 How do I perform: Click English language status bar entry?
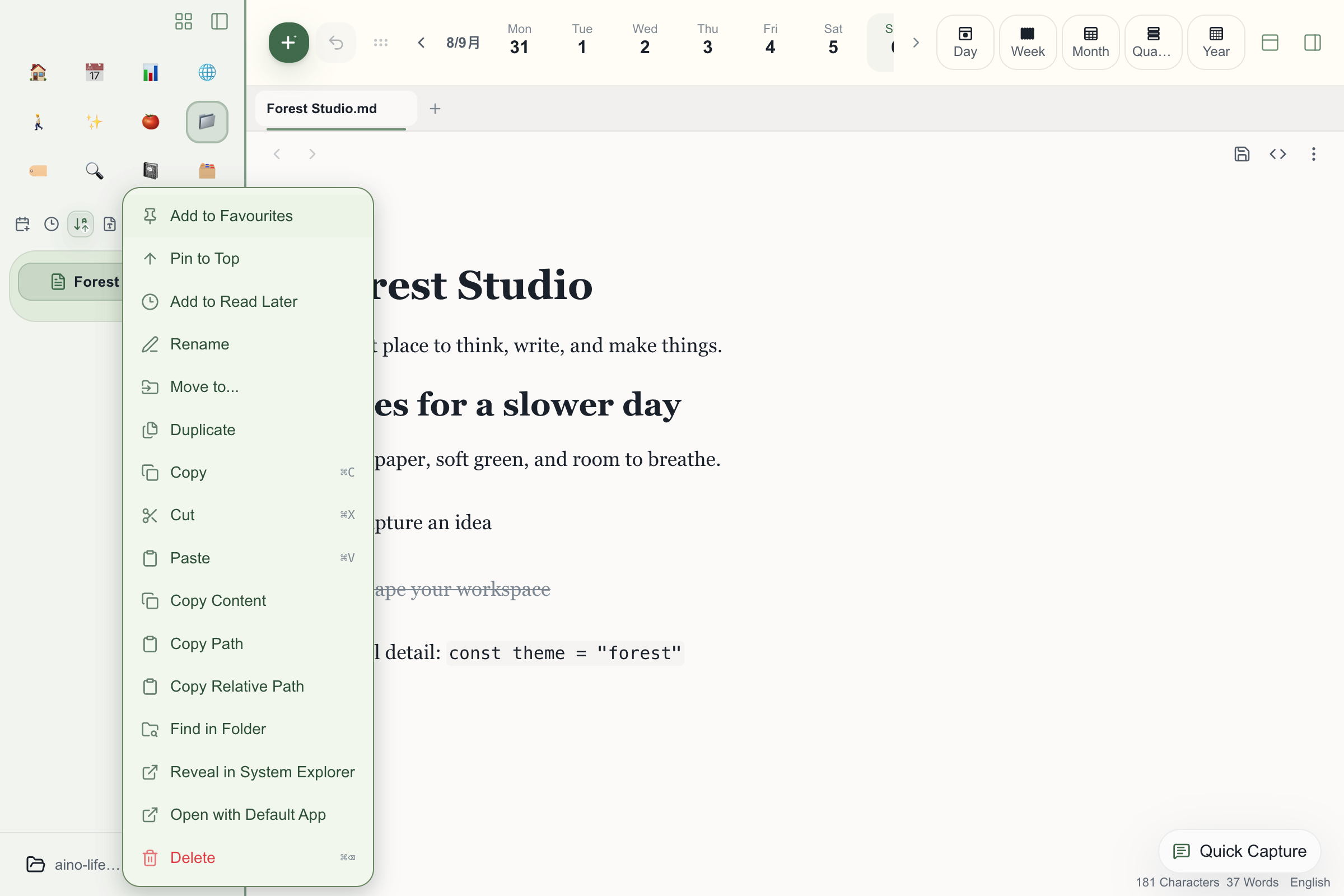(1310, 883)
